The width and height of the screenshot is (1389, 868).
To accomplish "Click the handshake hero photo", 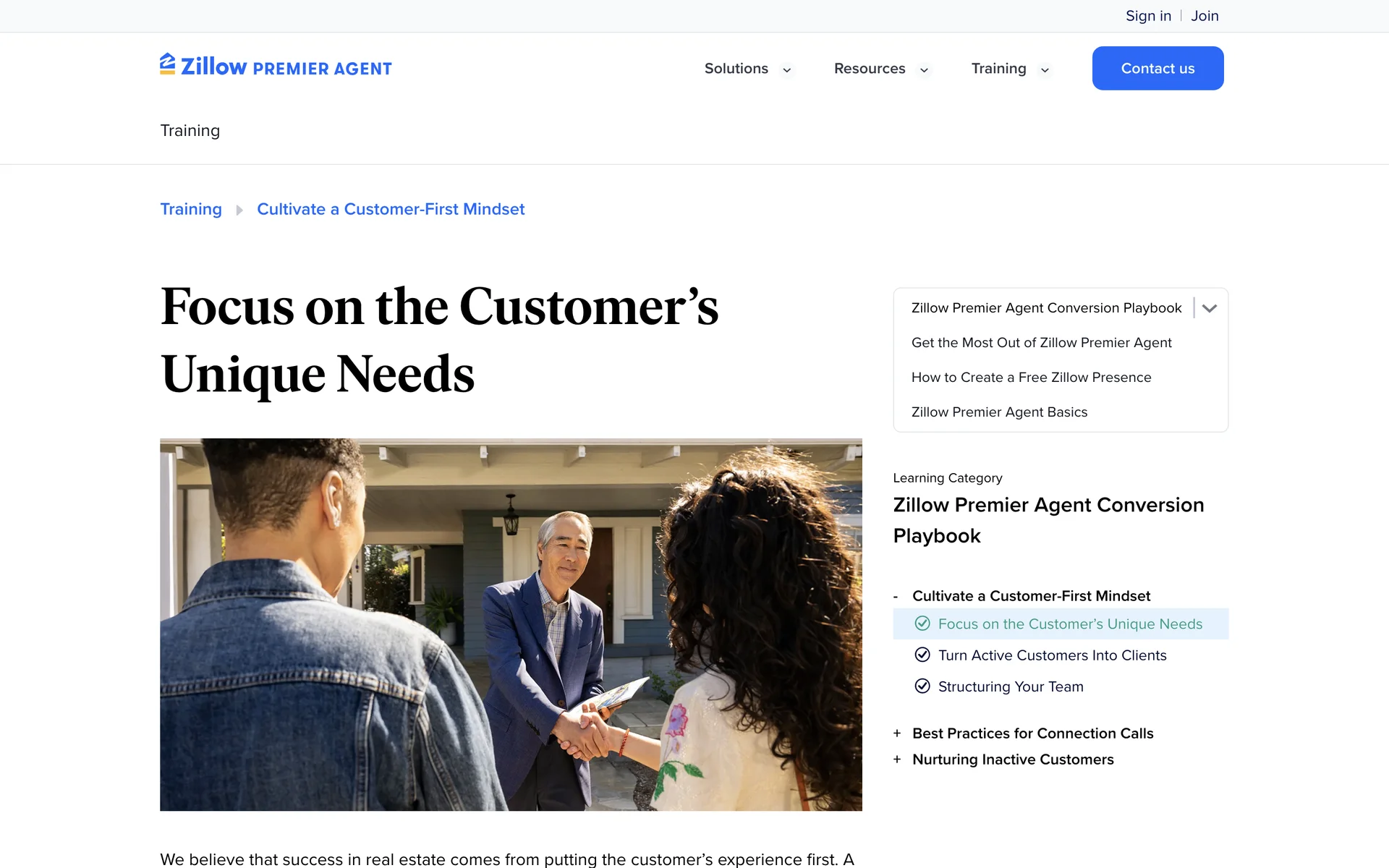I will tap(511, 624).
